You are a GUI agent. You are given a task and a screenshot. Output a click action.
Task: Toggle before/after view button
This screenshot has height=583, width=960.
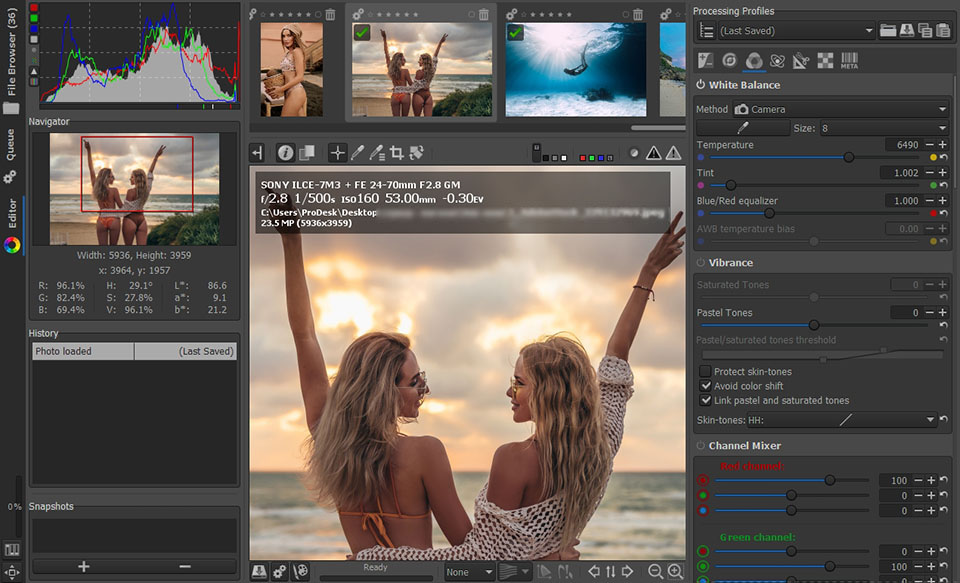click(306, 152)
